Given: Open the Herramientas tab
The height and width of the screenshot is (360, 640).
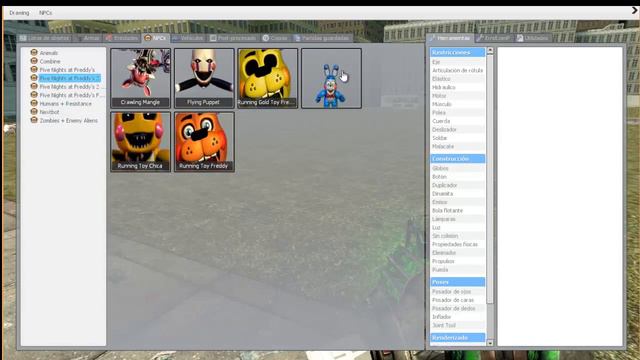Looking at the screenshot, I should click(x=449, y=38).
